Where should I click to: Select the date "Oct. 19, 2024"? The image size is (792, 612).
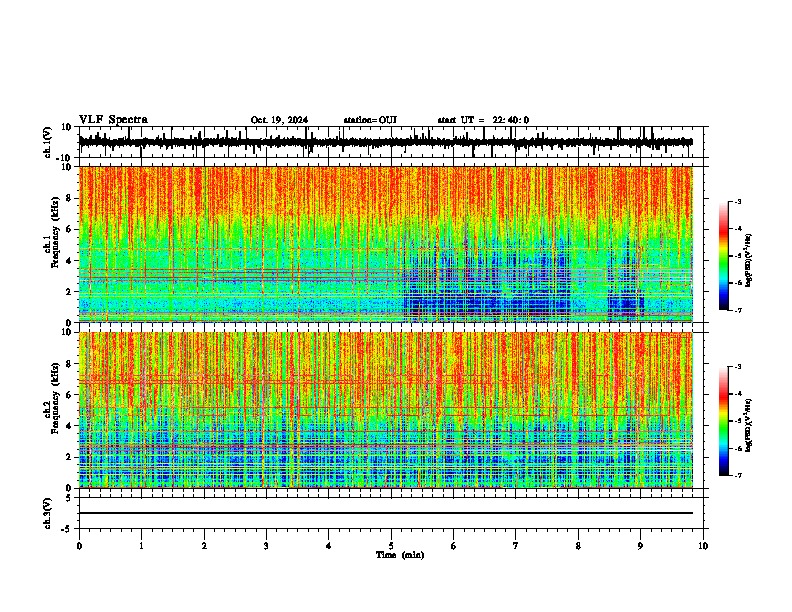point(279,120)
